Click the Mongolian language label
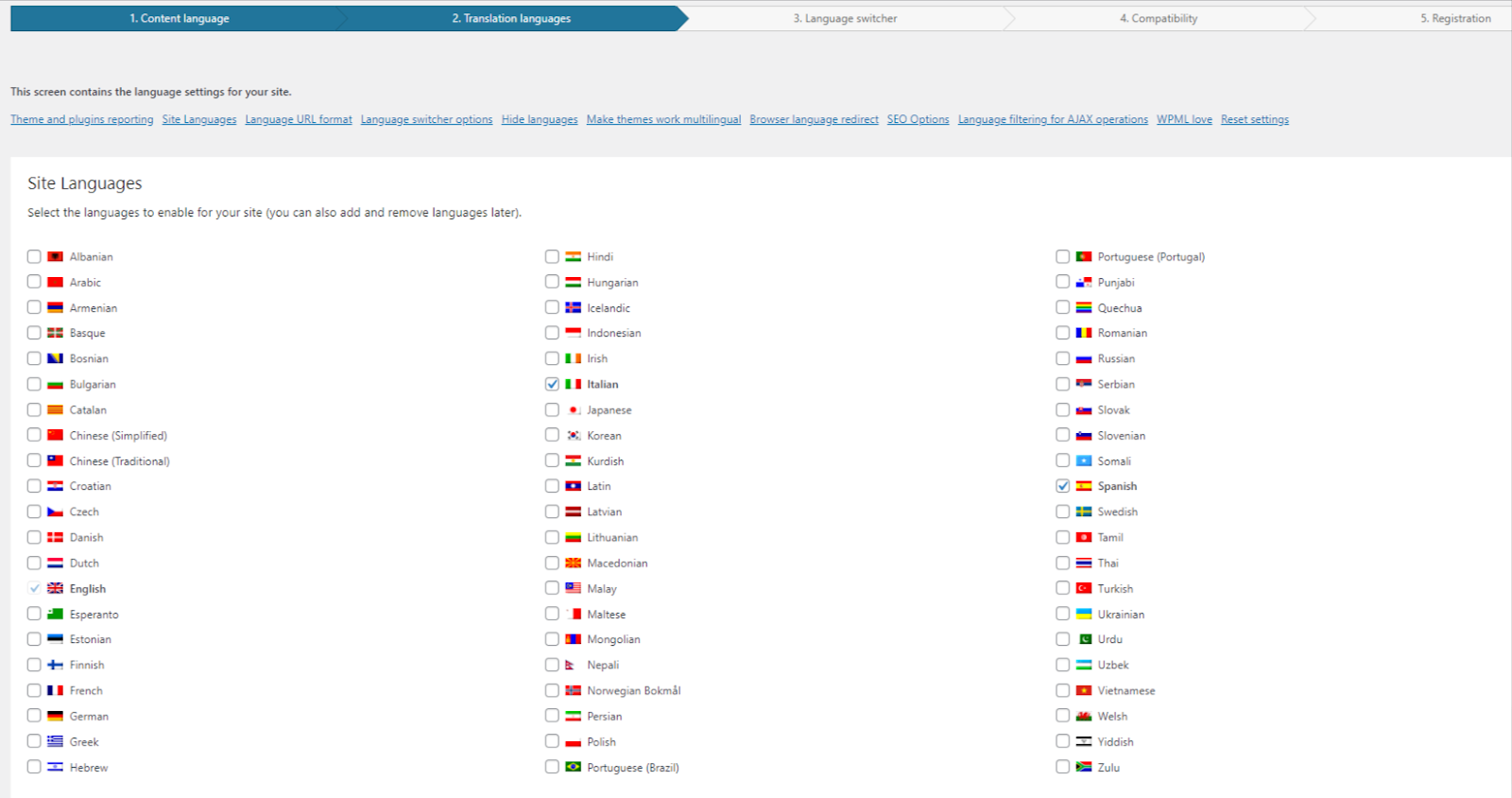1512x798 pixels. 613,640
